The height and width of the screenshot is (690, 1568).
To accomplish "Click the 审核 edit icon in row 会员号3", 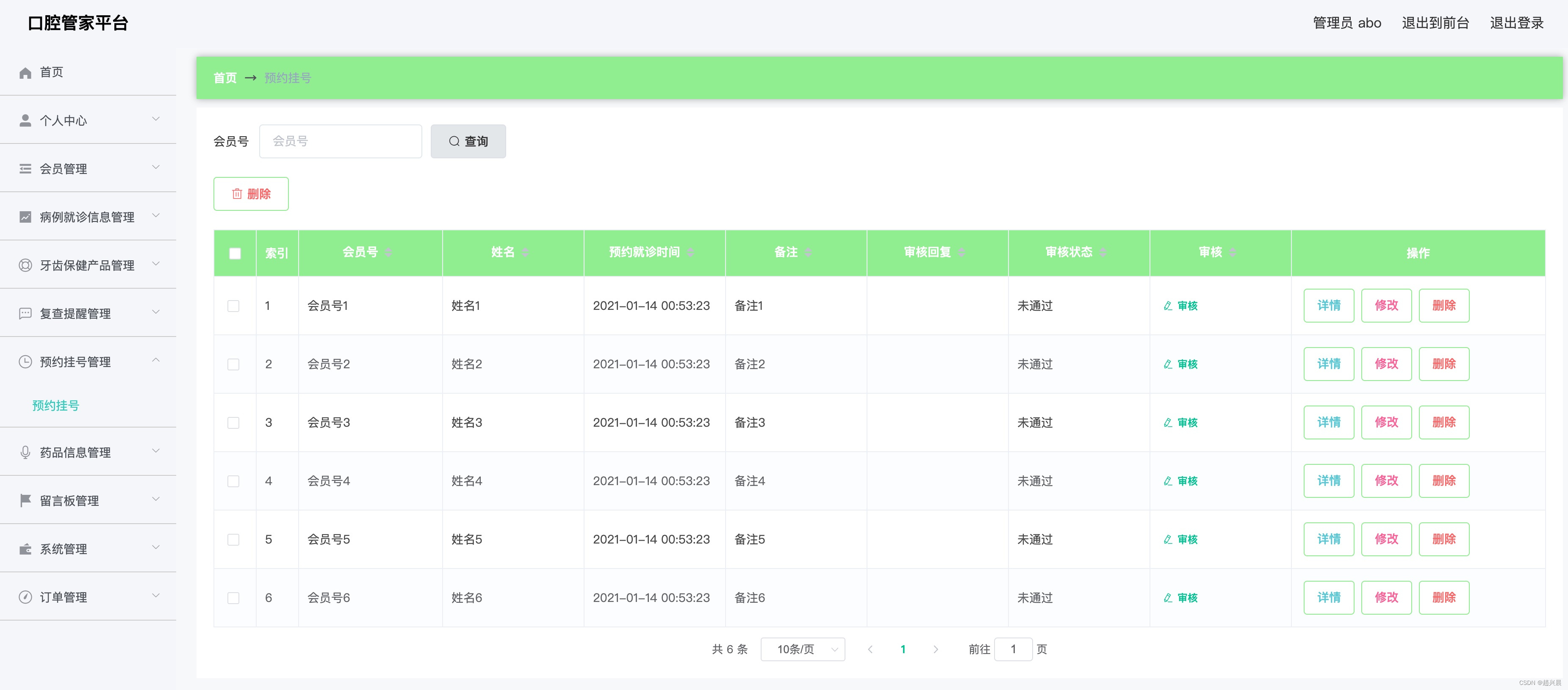I will click(x=1167, y=422).
